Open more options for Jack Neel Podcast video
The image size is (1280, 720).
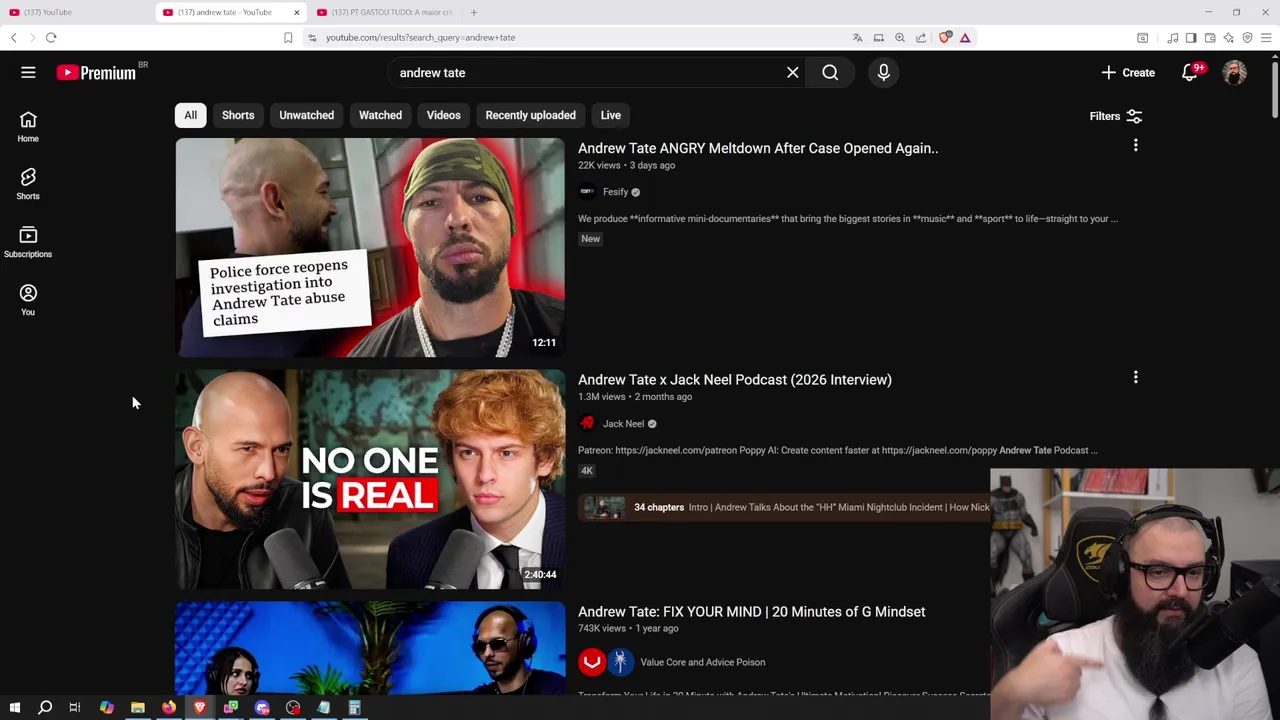(1135, 378)
